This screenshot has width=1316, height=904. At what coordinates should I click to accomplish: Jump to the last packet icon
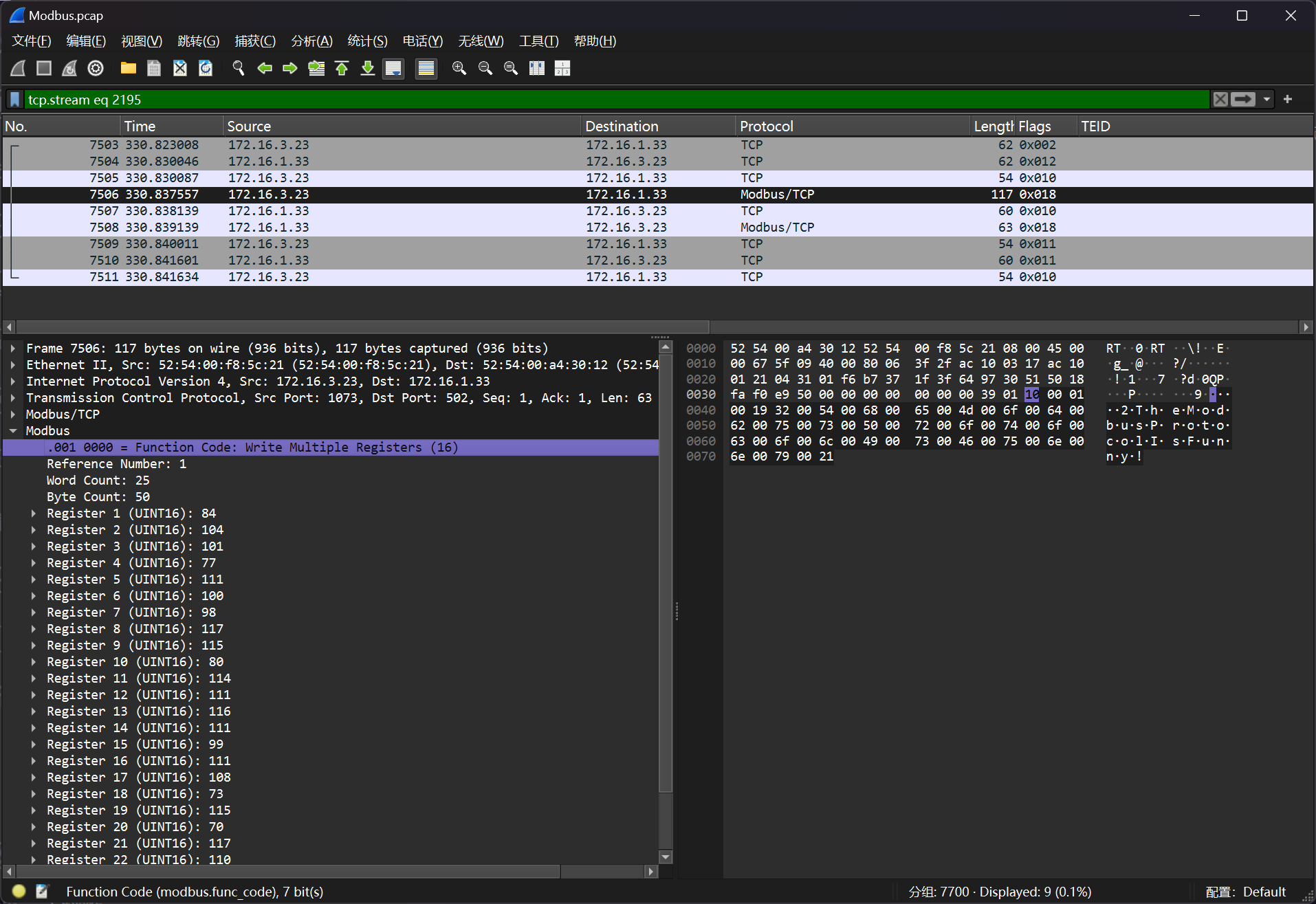368,68
